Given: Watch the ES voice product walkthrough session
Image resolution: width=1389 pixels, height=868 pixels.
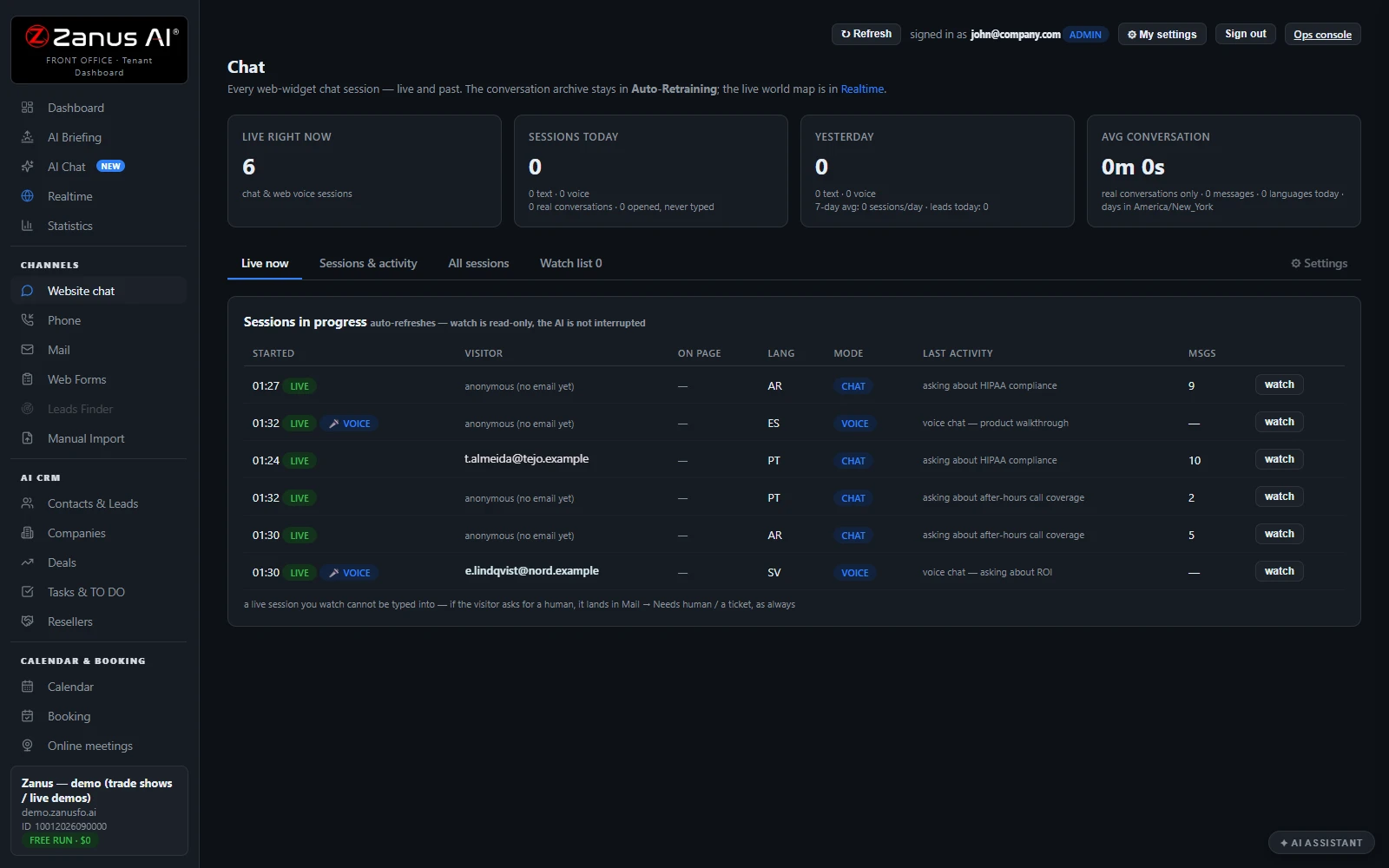Looking at the screenshot, I should click(1279, 422).
